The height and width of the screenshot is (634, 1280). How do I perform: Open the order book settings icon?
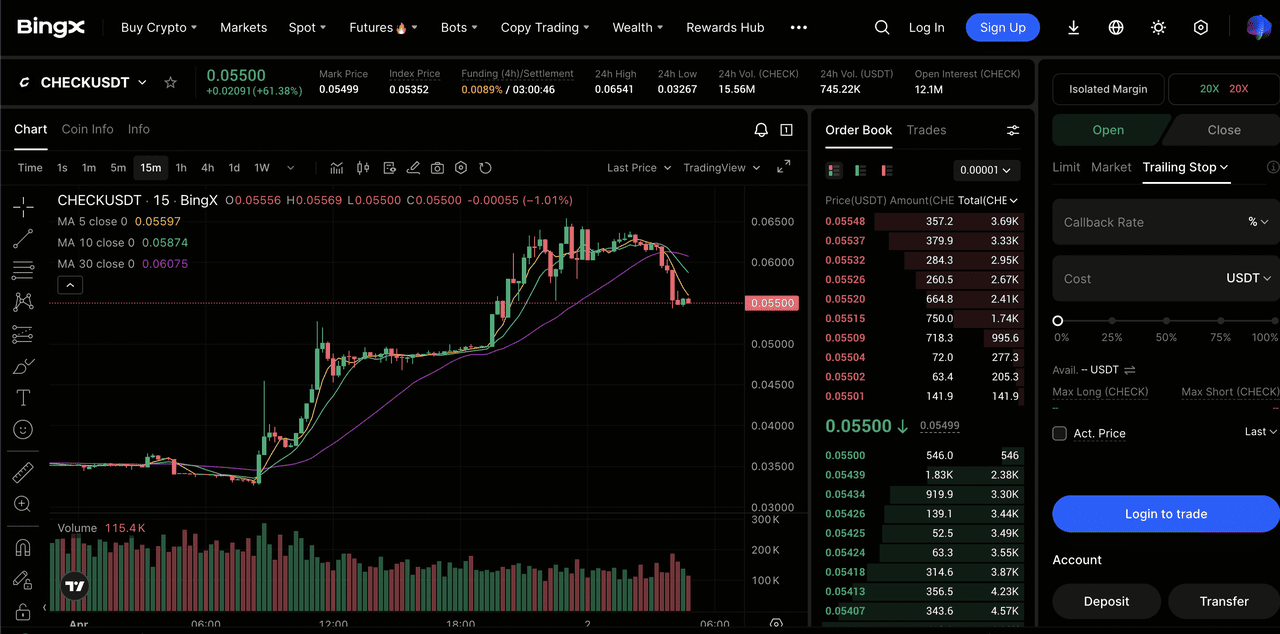click(x=1013, y=130)
